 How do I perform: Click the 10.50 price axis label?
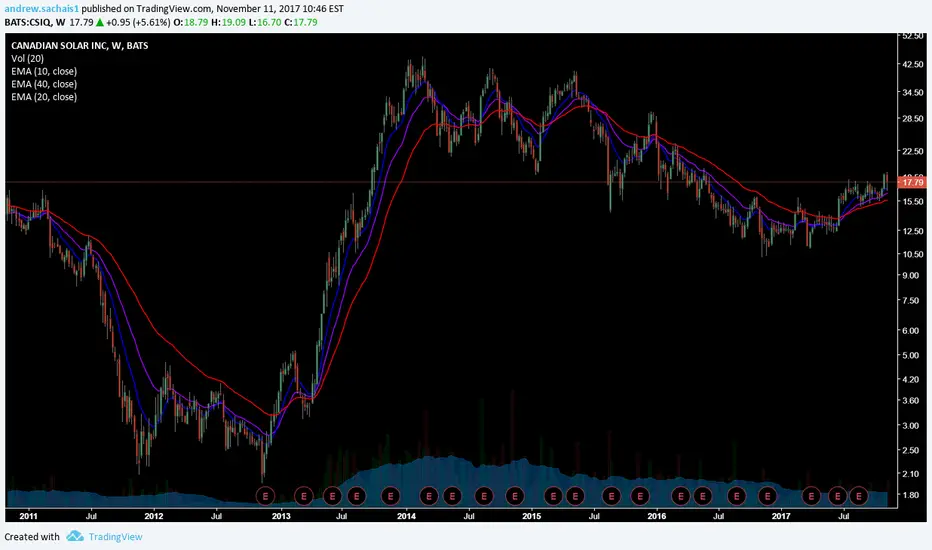pos(912,254)
